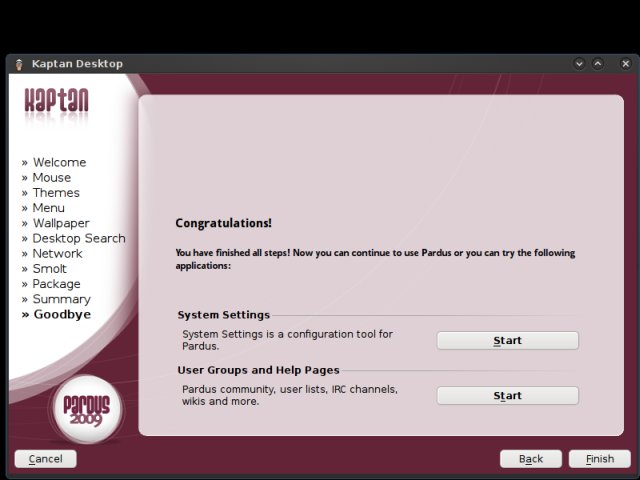Click 'Pardus community, user lists' description text

pyautogui.click(x=290, y=395)
